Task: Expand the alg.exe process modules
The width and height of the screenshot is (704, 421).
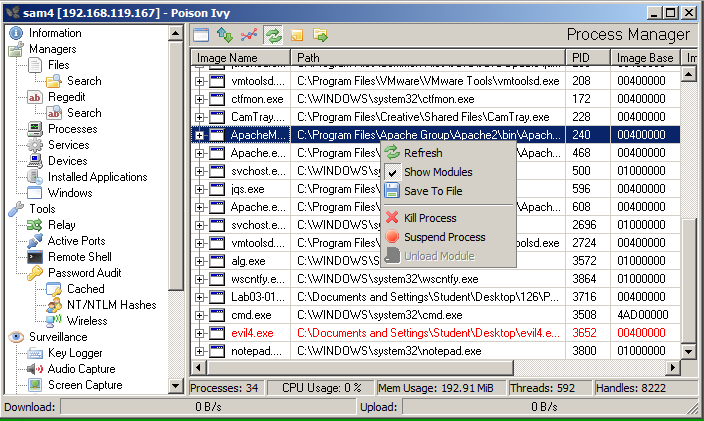Action: 199,261
